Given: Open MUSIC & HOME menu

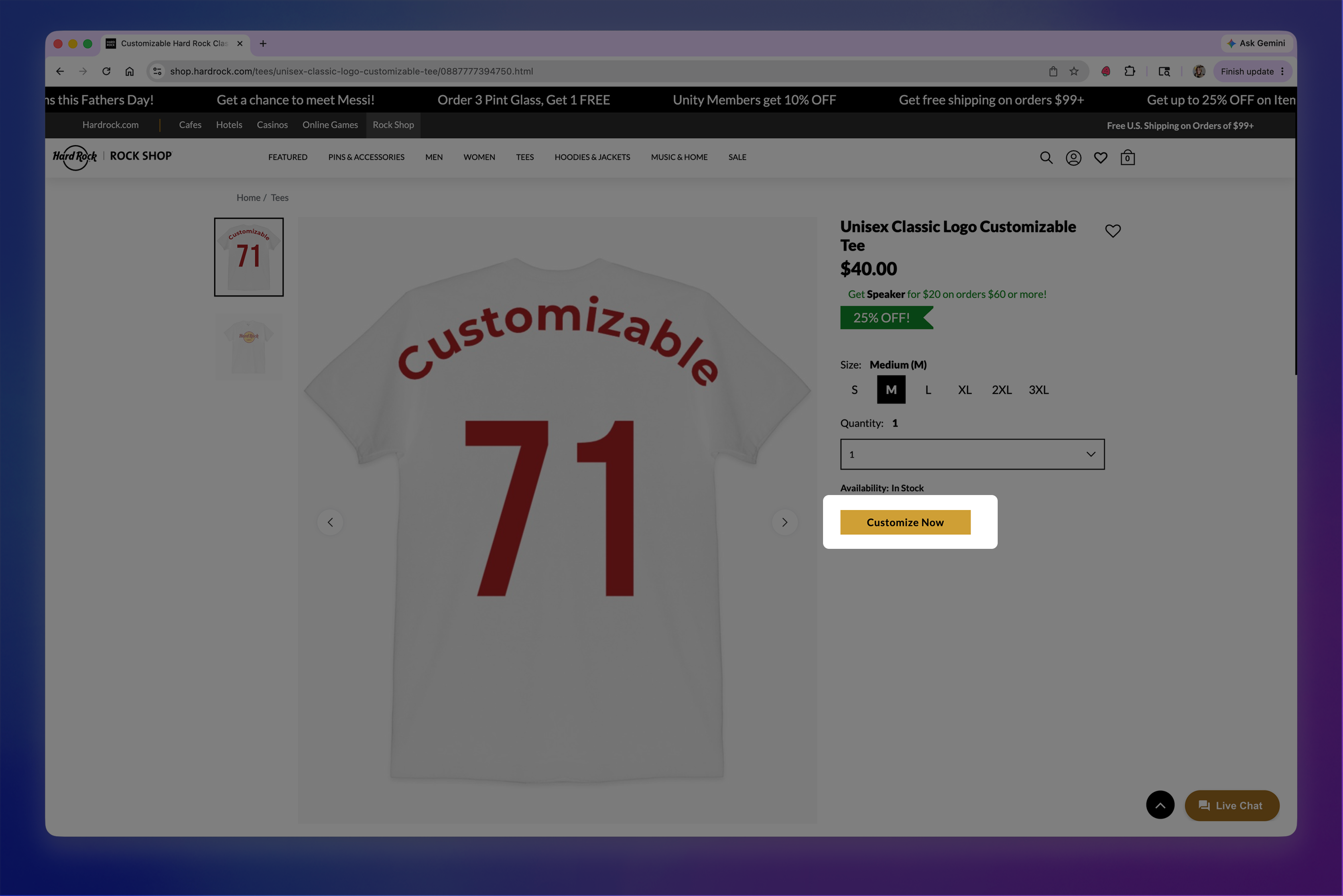Looking at the screenshot, I should click(x=679, y=157).
